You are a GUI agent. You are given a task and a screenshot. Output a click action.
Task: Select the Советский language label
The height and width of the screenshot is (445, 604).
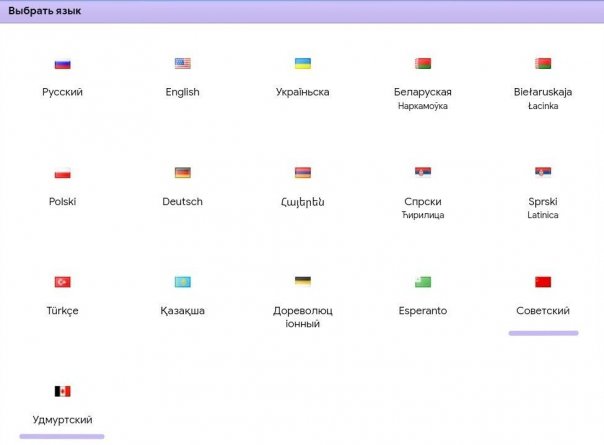pyautogui.click(x=543, y=311)
